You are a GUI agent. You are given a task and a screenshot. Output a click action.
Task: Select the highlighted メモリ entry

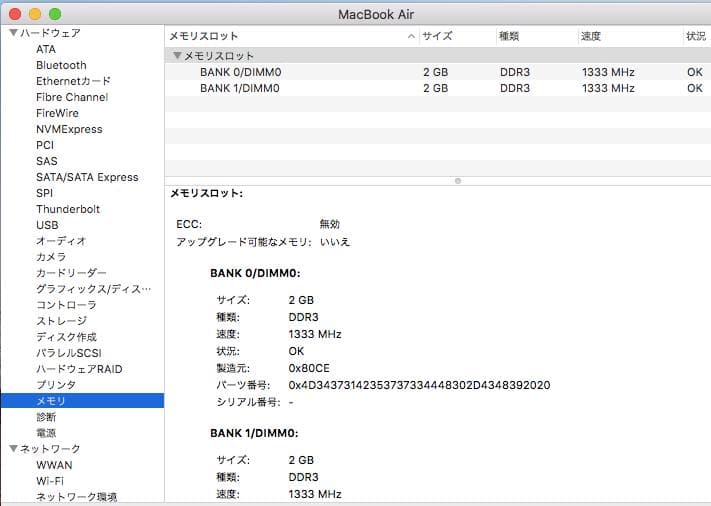82,401
